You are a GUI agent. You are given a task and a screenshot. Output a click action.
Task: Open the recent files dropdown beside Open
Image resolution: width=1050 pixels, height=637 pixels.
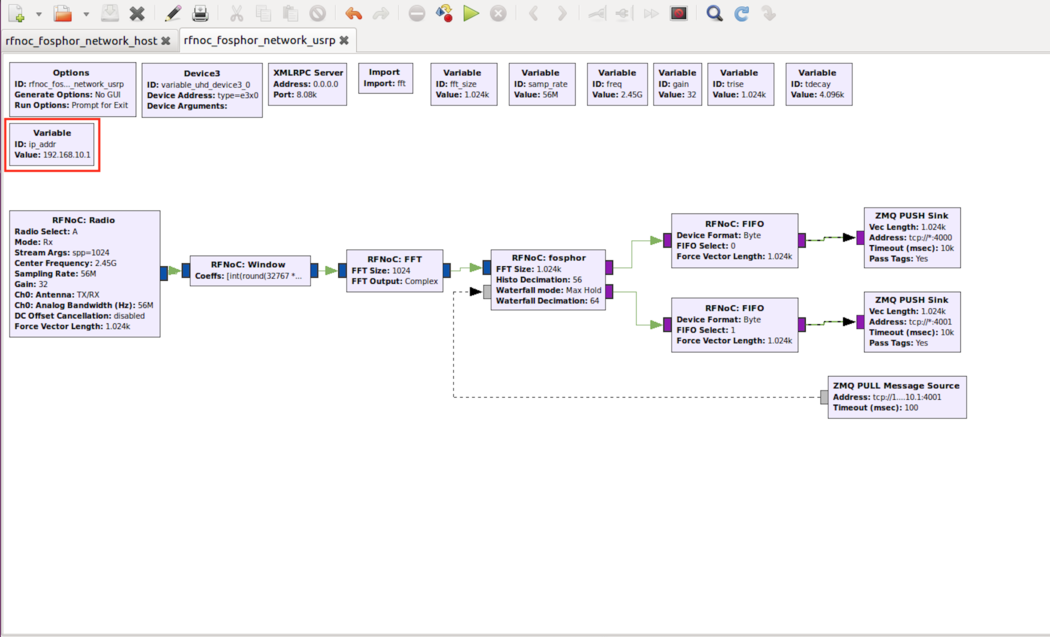(x=85, y=14)
